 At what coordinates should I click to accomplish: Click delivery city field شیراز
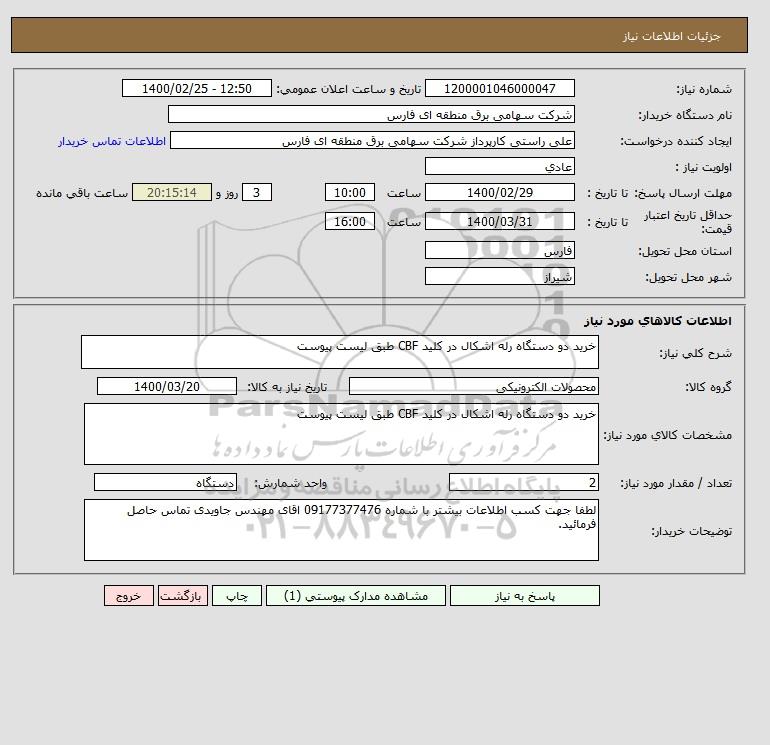pyautogui.click(x=499, y=276)
